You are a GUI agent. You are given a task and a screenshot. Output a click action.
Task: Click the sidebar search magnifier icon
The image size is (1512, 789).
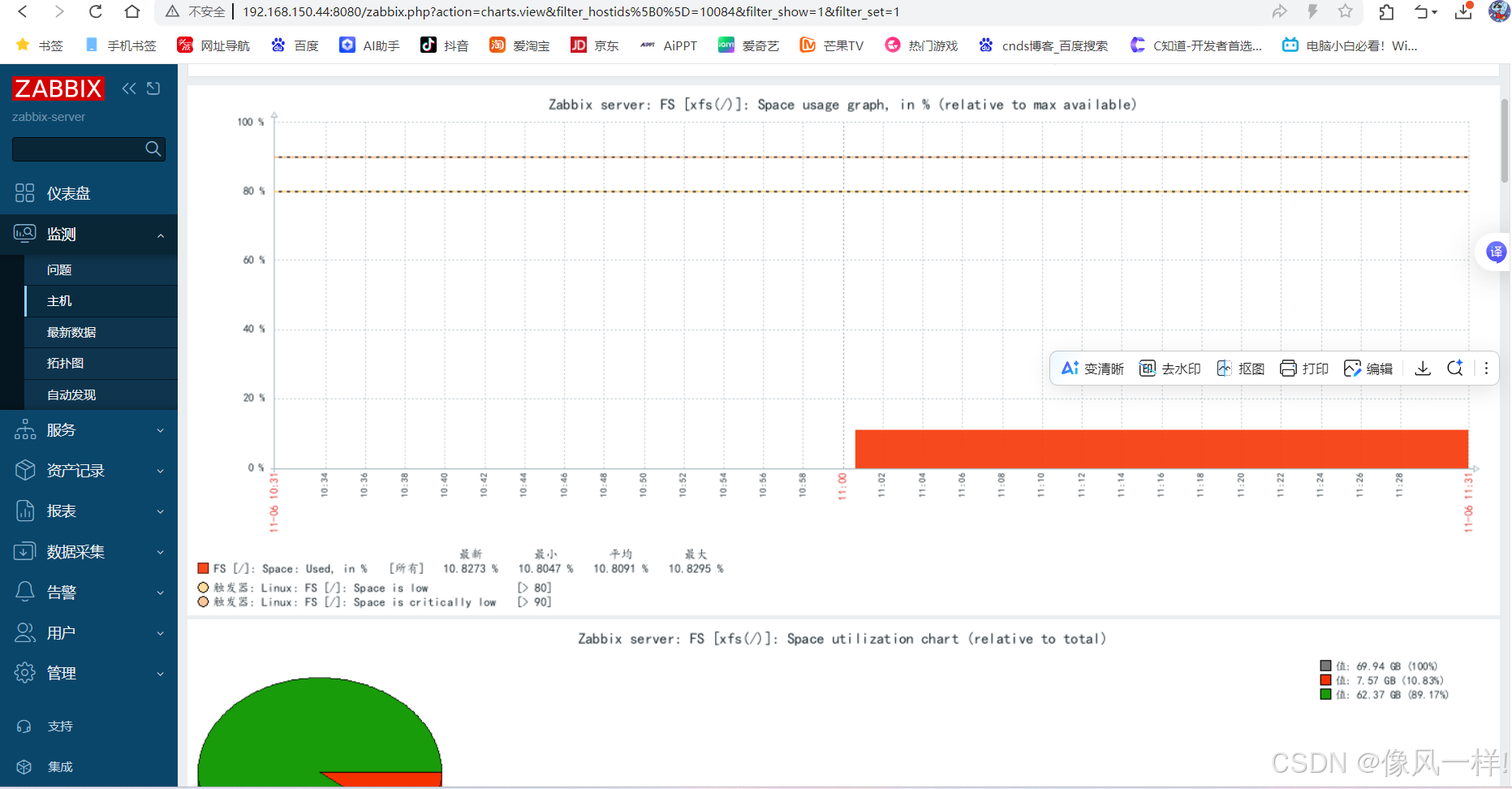point(153,149)
